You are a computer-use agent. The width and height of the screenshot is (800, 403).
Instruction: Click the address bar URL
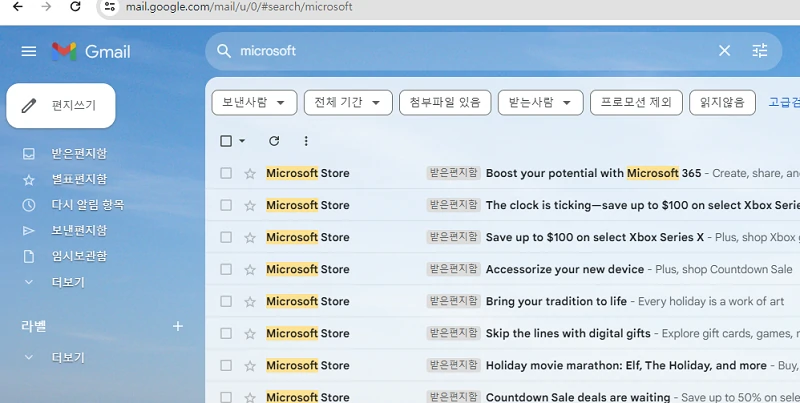click(x=239, y=7)
